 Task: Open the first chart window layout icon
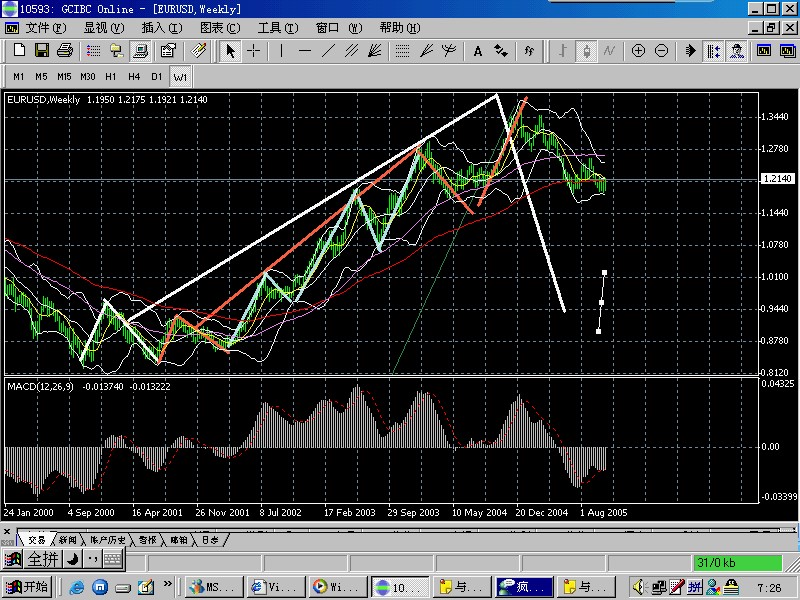[764, 51]
